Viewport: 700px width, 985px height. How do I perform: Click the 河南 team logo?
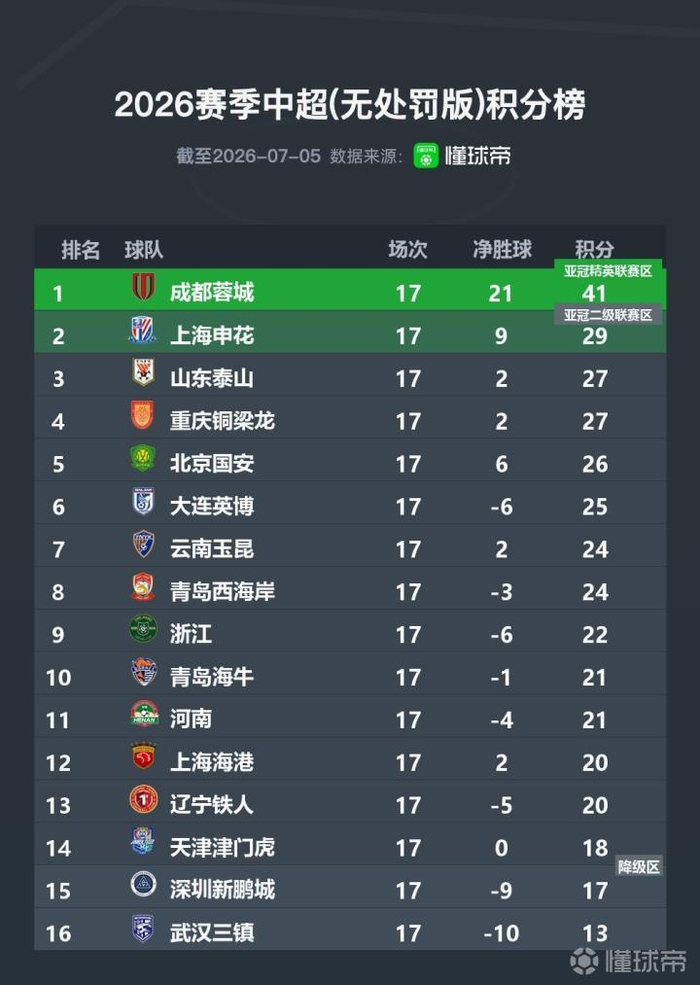[x=143, y=714]
